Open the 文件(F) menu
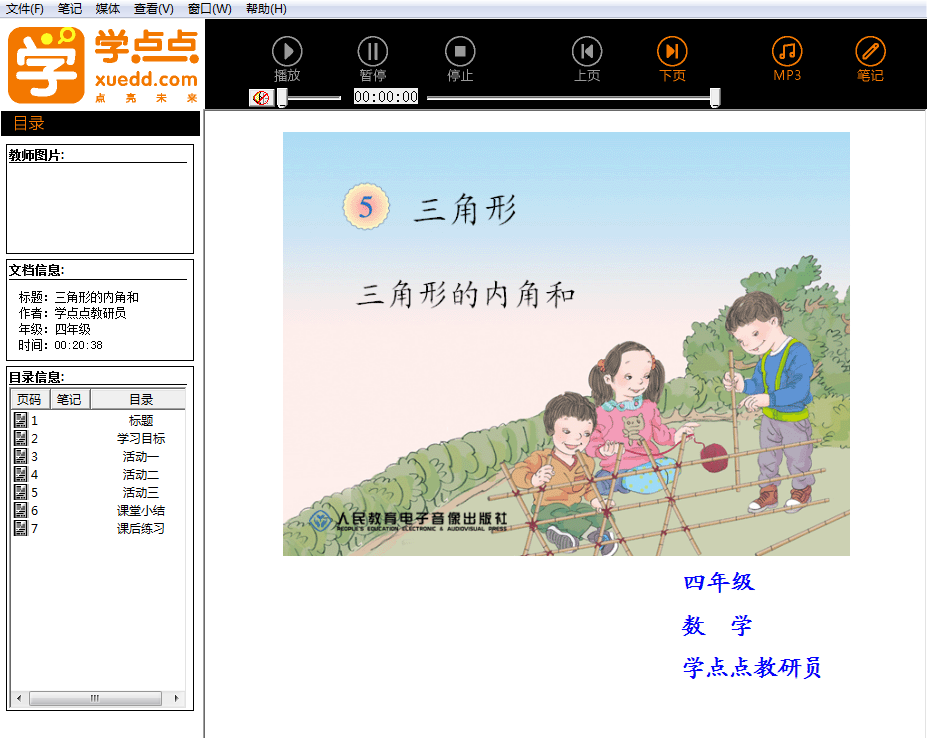Screen dimensions: 927x738 pos(25,9)
